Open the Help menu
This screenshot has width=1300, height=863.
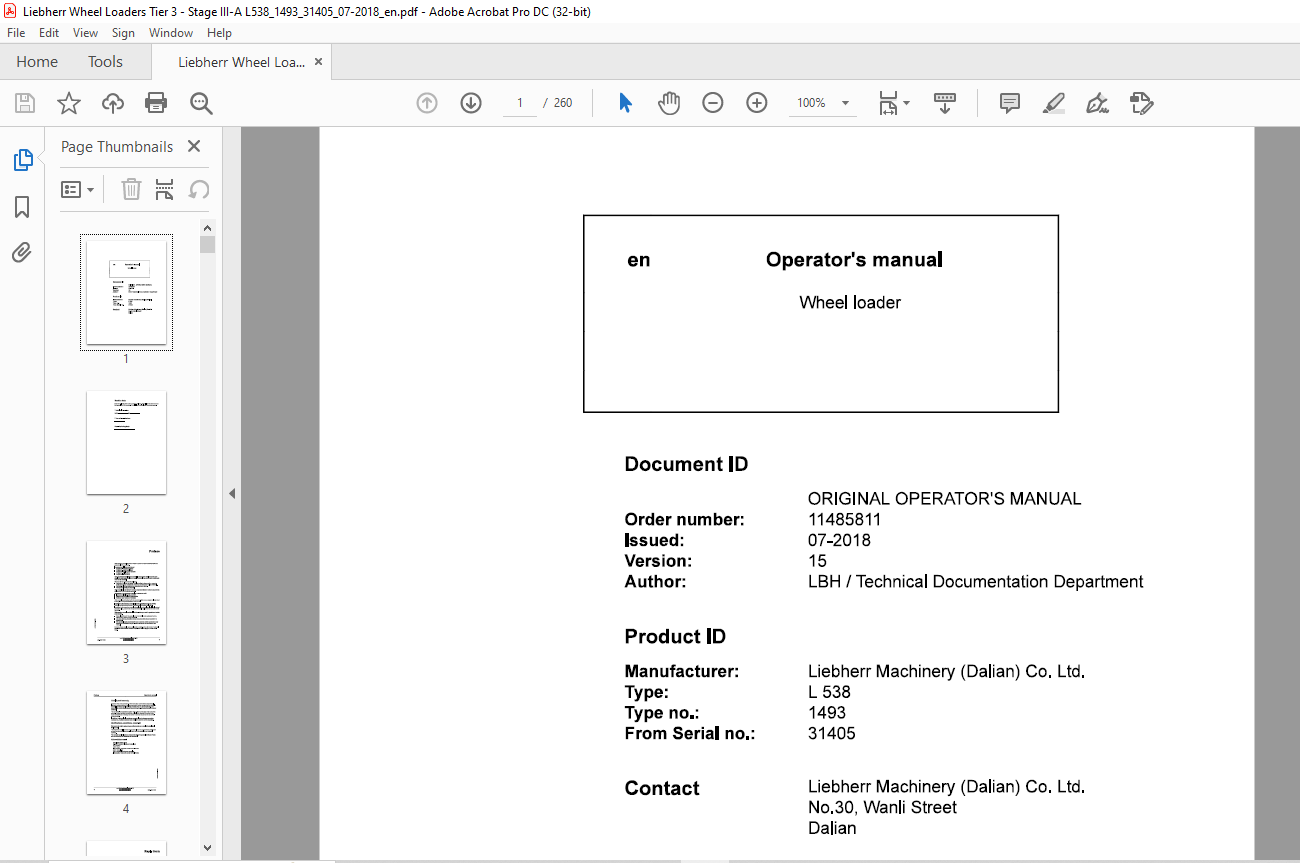pyautogui.click(x=219, y=33)
